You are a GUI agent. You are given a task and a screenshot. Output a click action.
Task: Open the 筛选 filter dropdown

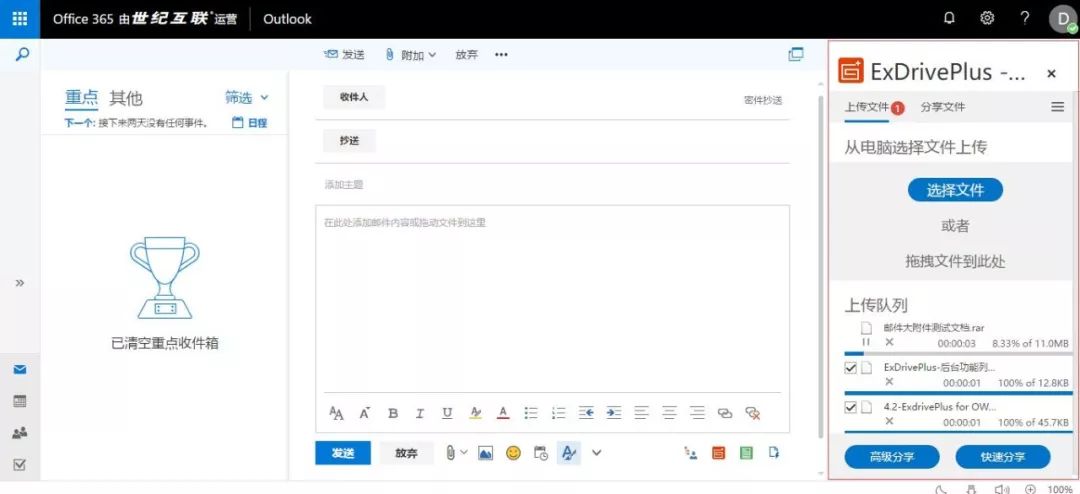[x=247, y=98]
